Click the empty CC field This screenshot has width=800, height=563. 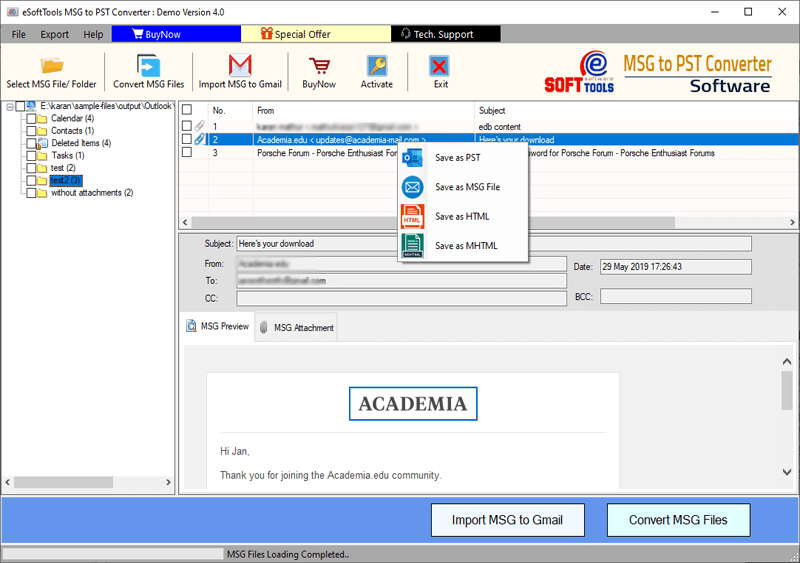point(401,298)
